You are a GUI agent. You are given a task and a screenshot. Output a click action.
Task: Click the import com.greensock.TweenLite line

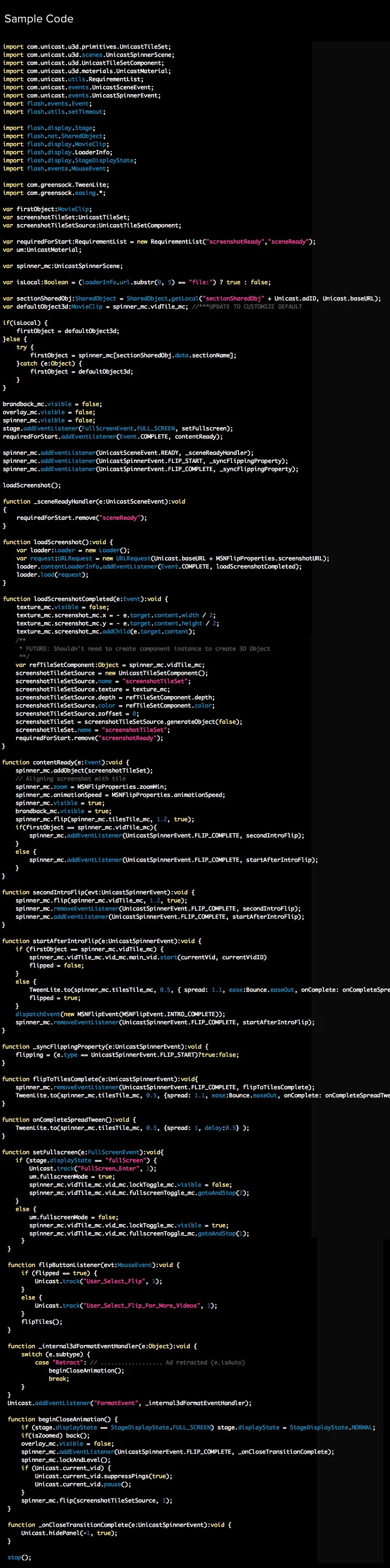coord(56,185)
